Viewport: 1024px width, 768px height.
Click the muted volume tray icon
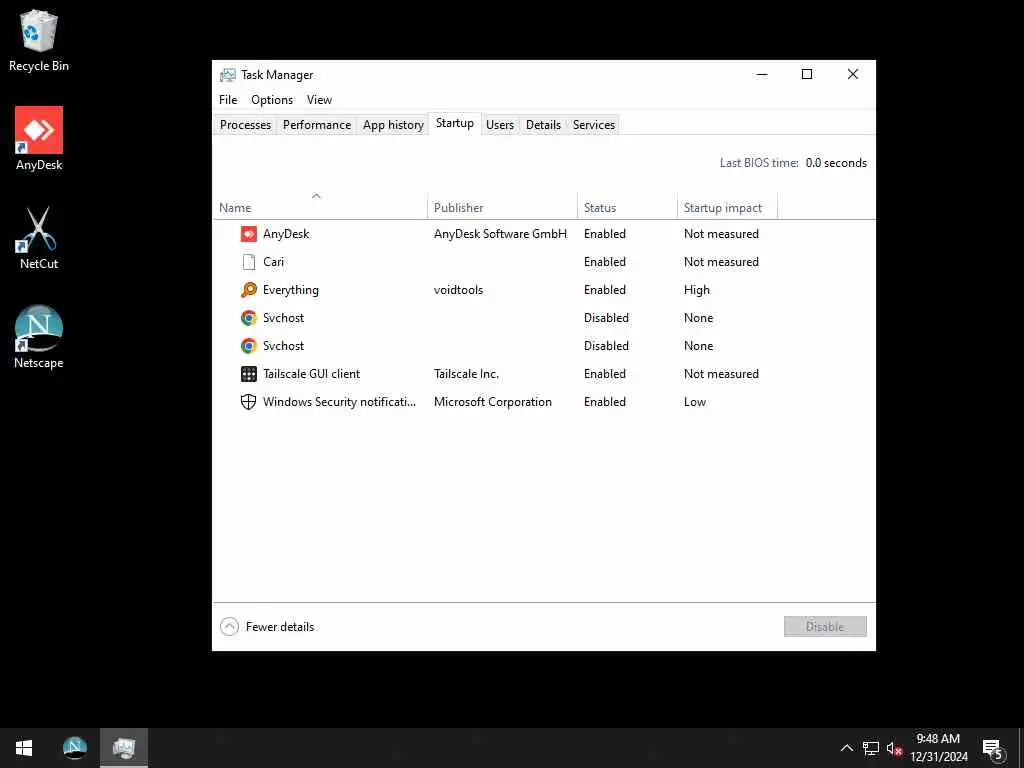894,748
